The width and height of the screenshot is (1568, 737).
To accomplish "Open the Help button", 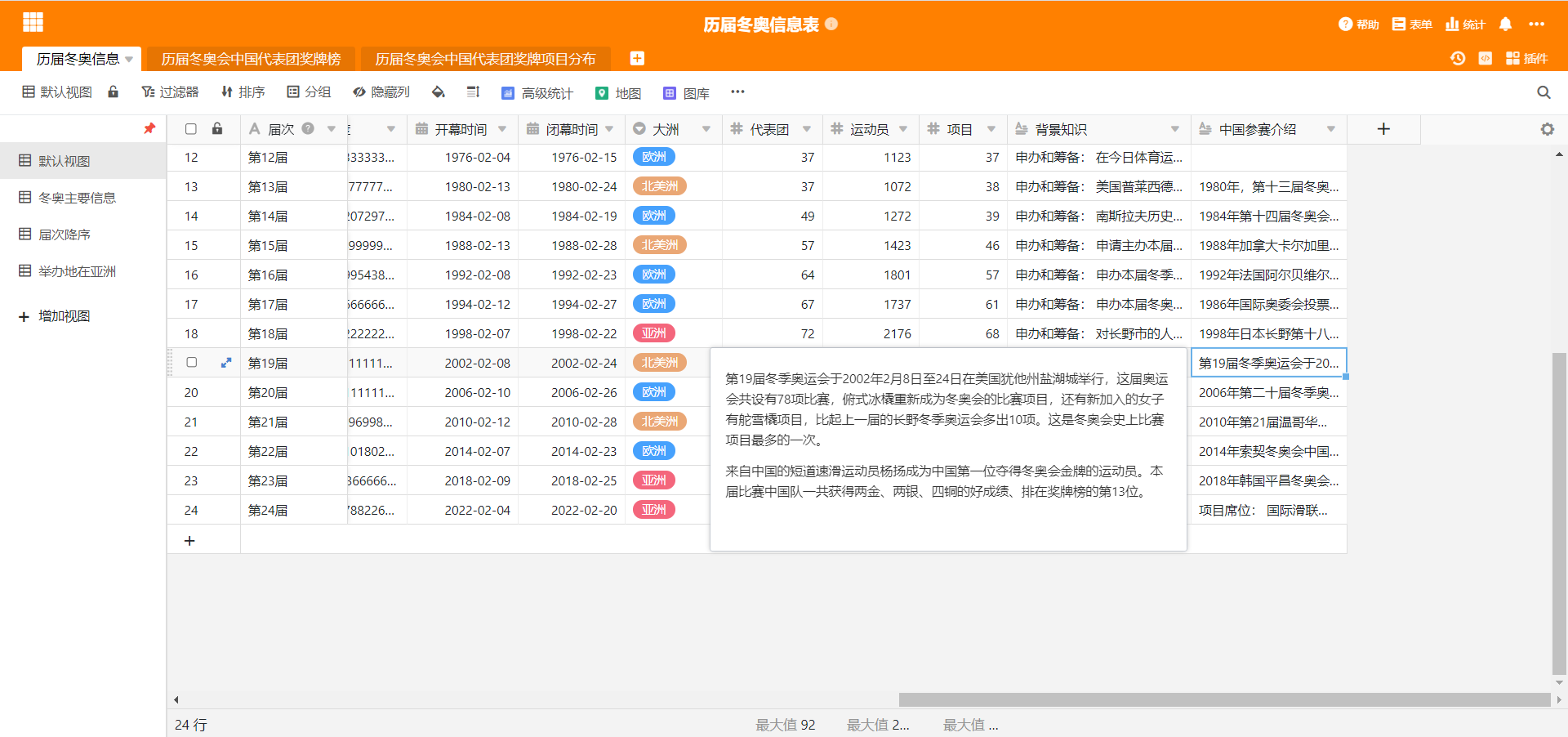I will point(1358,25).
